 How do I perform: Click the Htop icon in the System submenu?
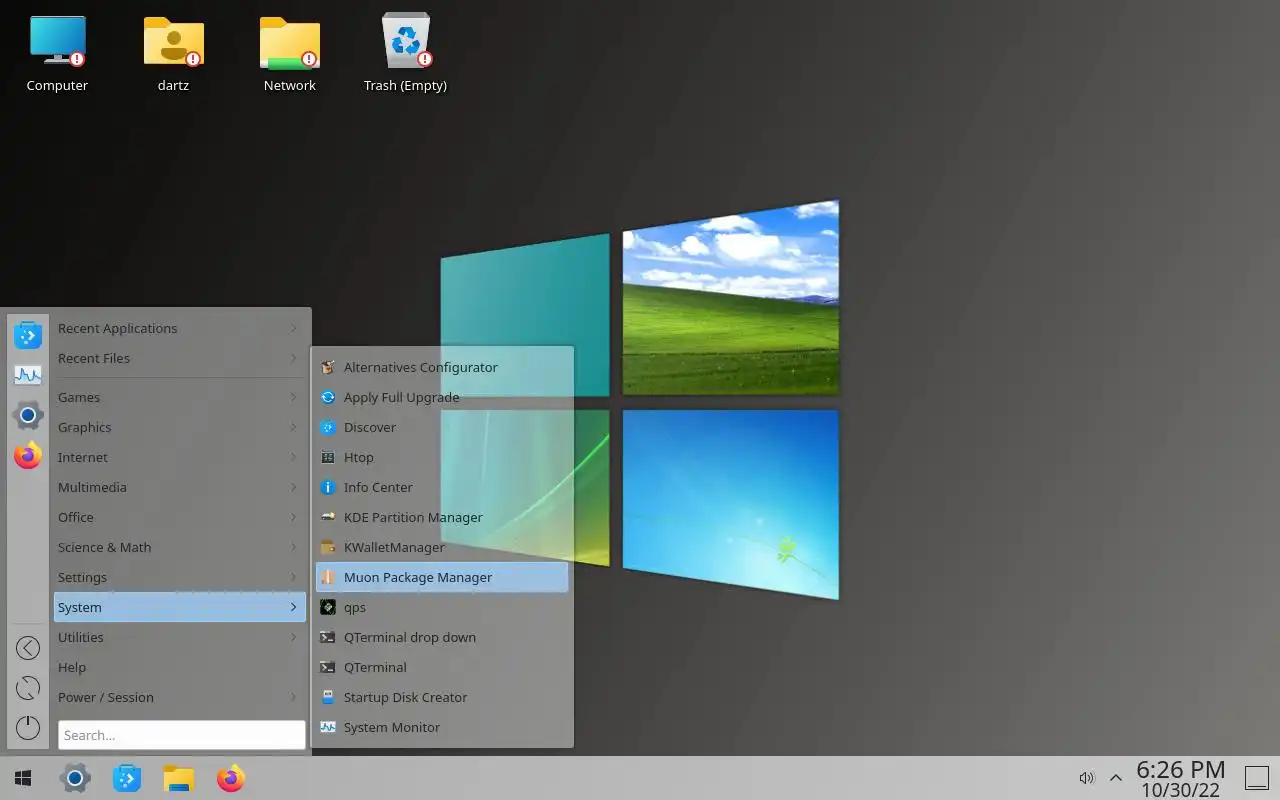[x=327, y=457]
